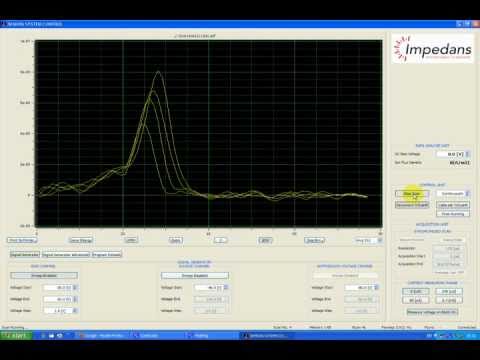Click second quick launch icon beside Start
The image size is (480, 360).
click(52, 336)
